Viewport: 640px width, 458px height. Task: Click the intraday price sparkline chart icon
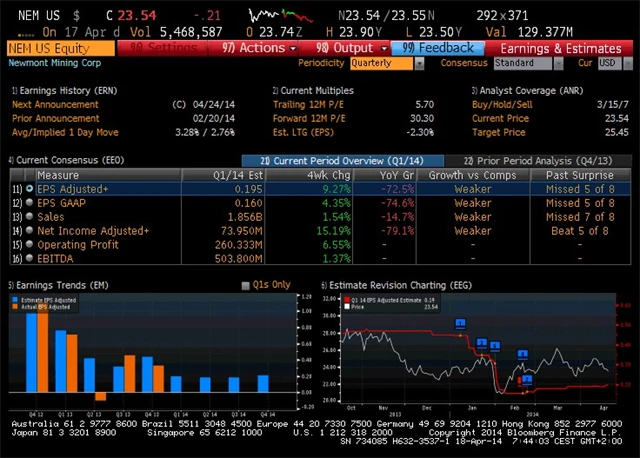(277, 16)
